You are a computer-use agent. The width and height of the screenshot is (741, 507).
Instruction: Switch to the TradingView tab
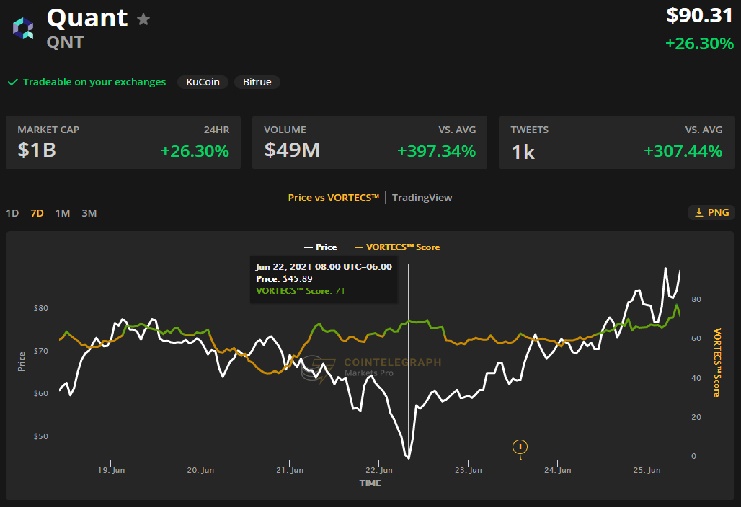pyautogui.click(x=422, y=198)
